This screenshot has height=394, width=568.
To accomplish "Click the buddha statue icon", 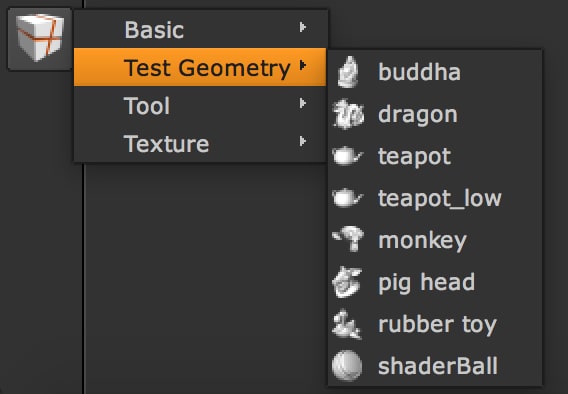I will (348, 72).
